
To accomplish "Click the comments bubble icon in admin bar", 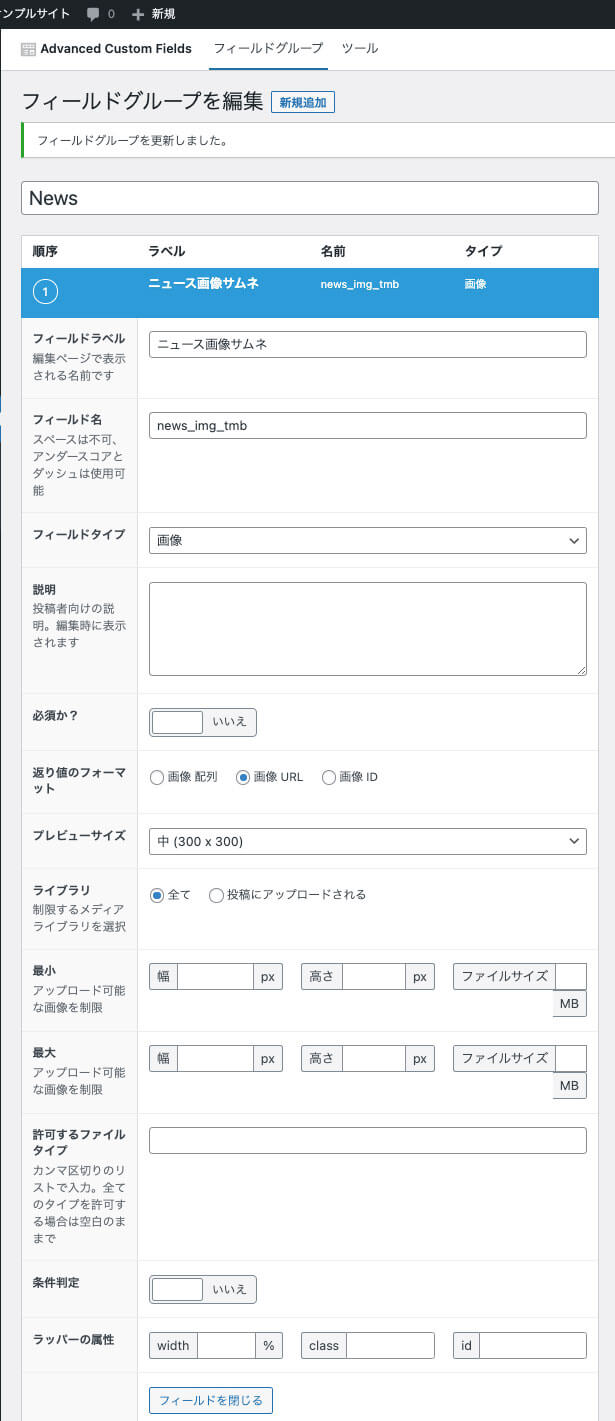I will (93, 14).
